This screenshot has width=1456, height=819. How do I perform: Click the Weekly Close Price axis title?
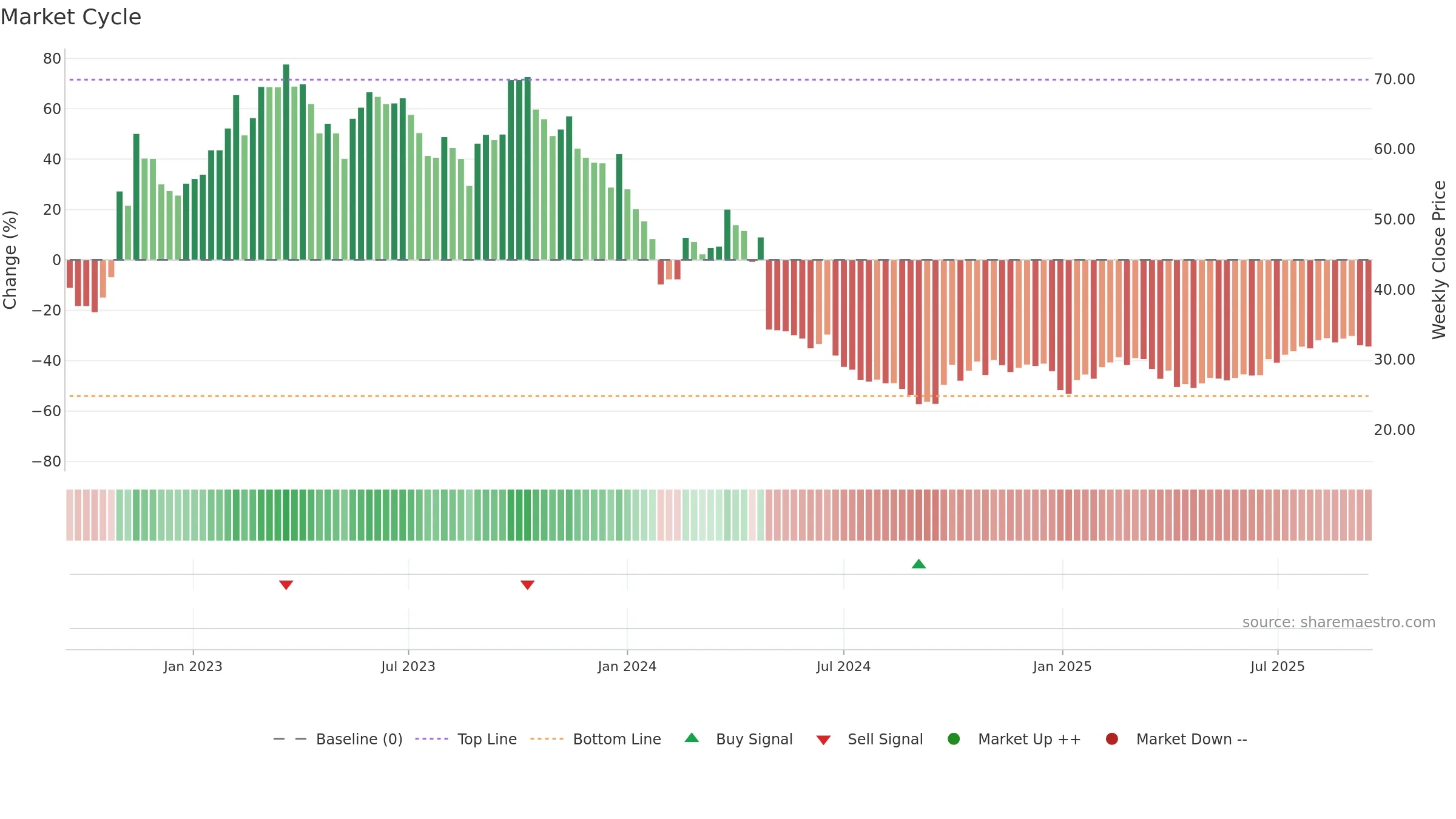(x=1439, y=260)
